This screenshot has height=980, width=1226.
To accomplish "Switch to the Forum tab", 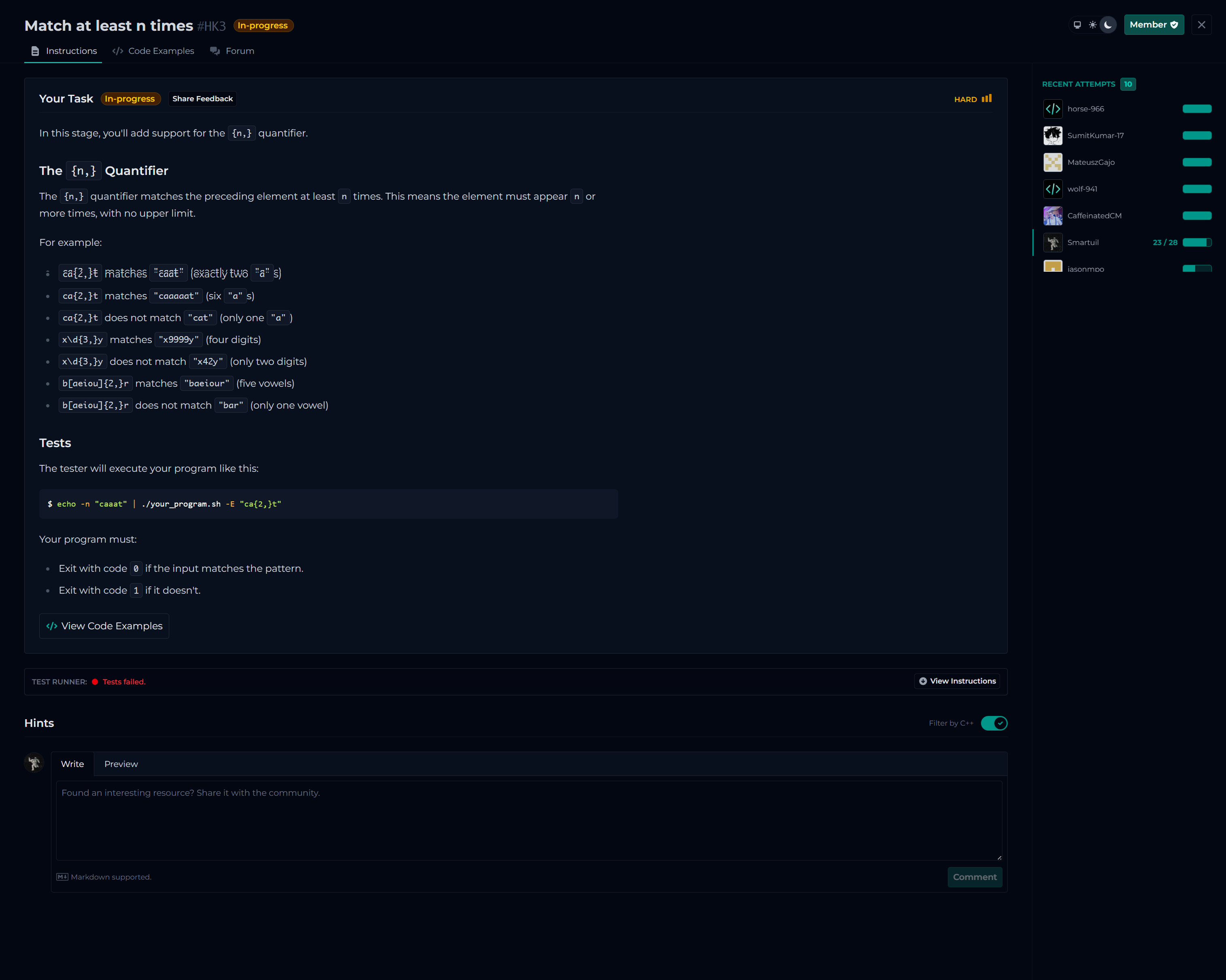I will point(232,51).
